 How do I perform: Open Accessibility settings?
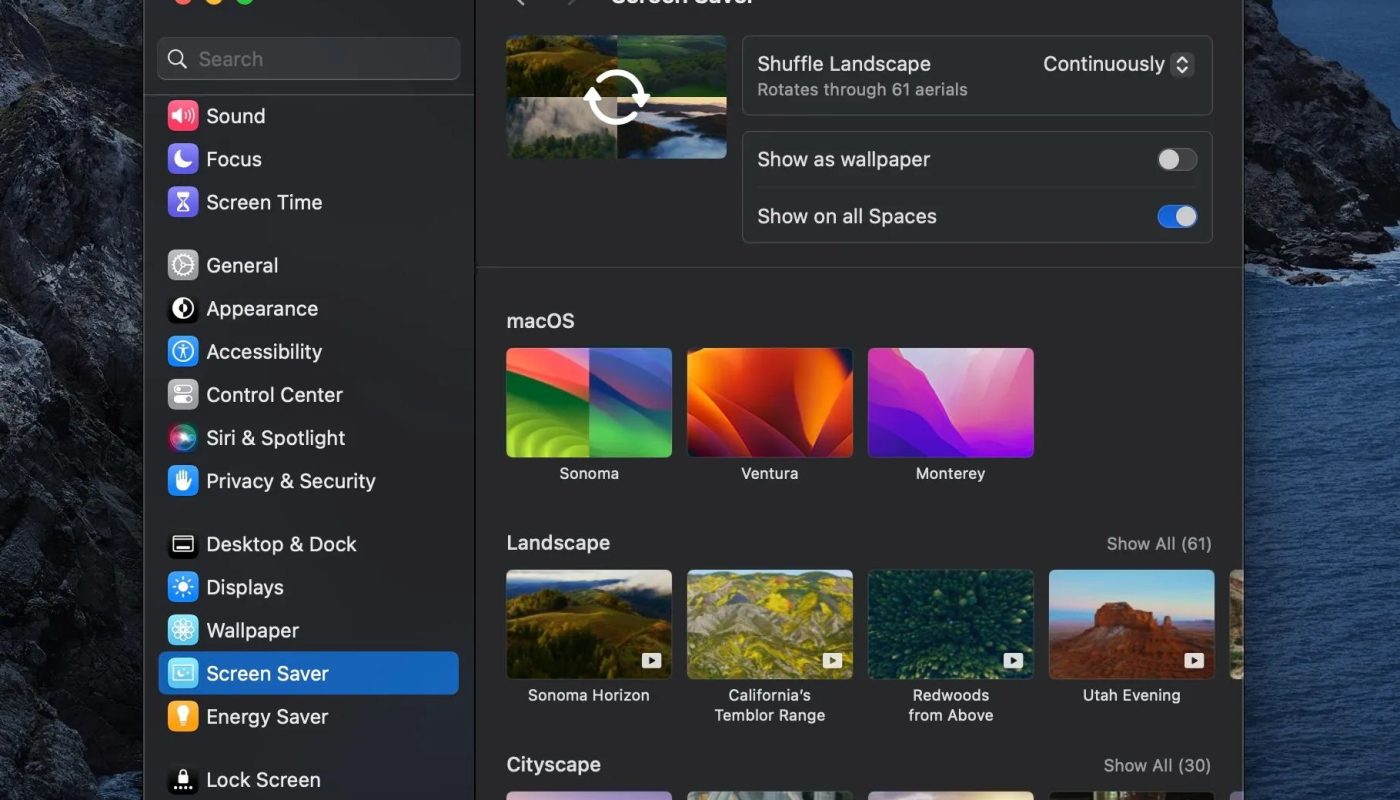pos(308,351)
